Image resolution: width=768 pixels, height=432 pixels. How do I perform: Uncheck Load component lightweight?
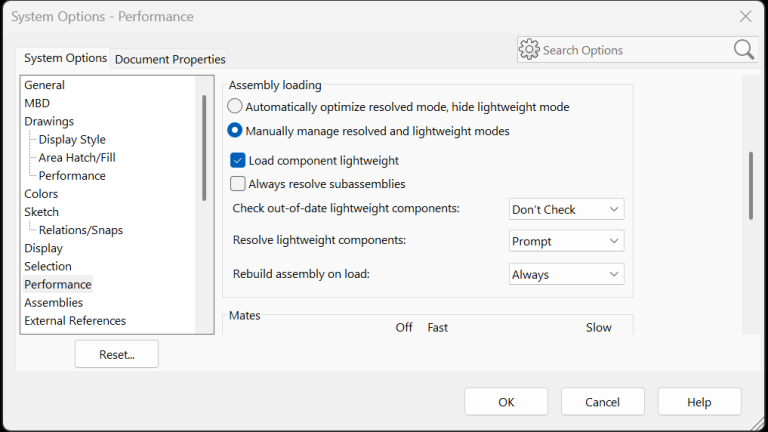coord(238,160)
